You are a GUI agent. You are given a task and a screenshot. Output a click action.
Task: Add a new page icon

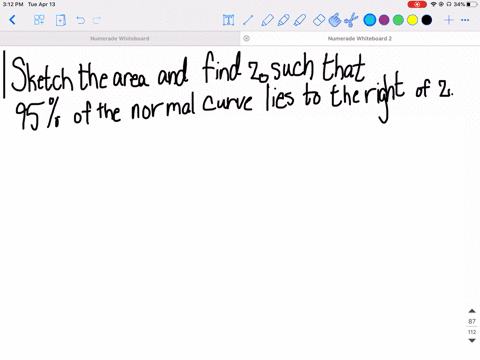pos(61,20)
